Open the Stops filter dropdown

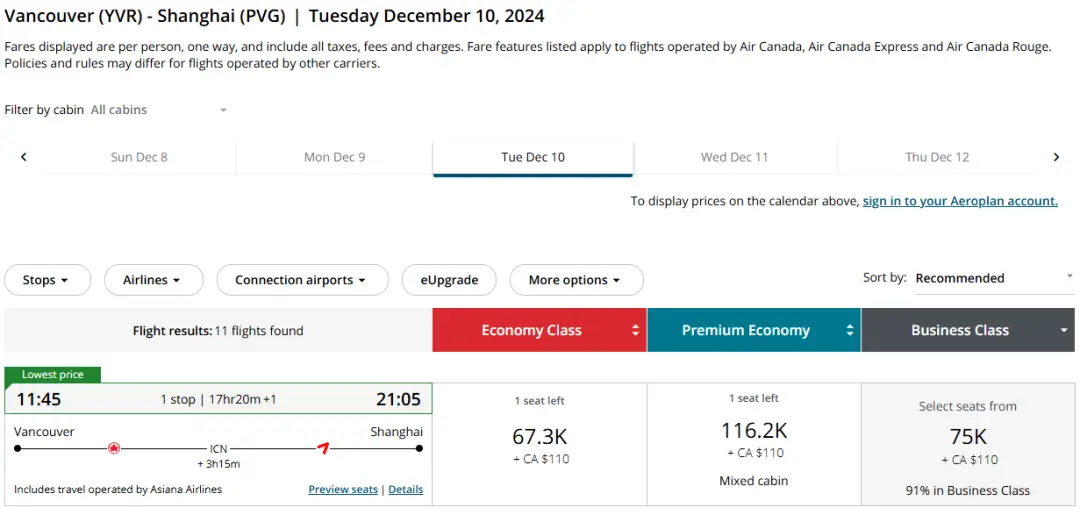47,280
